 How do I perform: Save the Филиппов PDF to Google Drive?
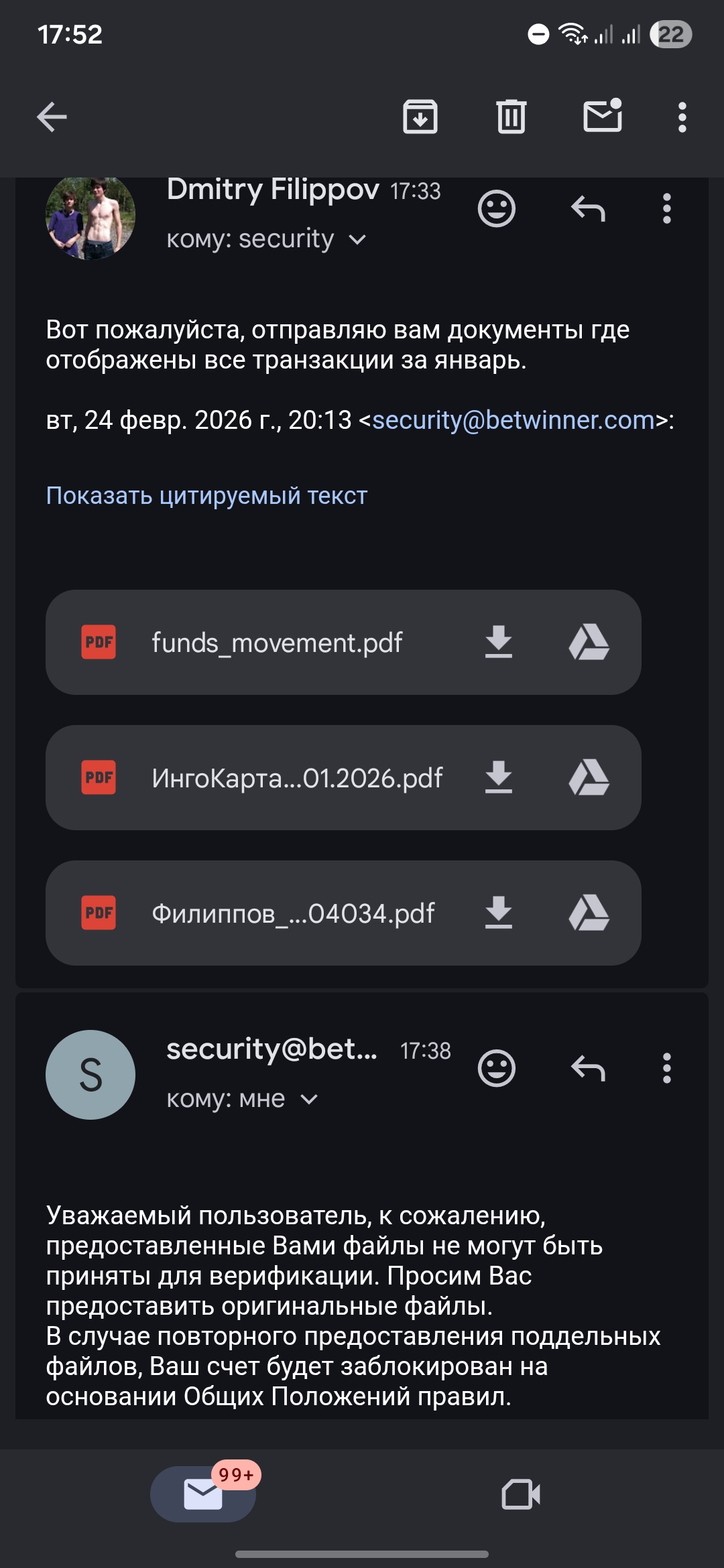pos(589,913)
